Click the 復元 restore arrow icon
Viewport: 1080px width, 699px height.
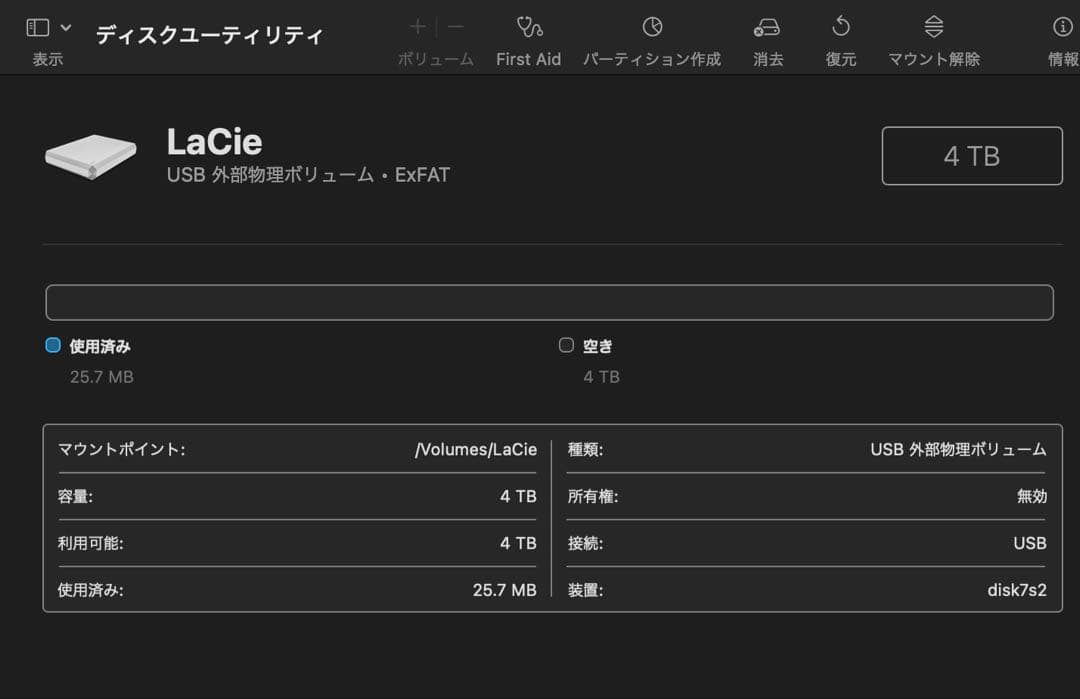(841, 27)
